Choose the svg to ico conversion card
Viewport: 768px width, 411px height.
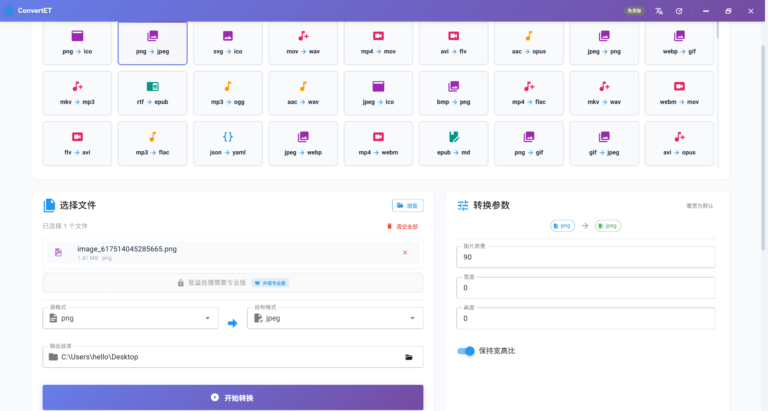click(x=228, y=43)
